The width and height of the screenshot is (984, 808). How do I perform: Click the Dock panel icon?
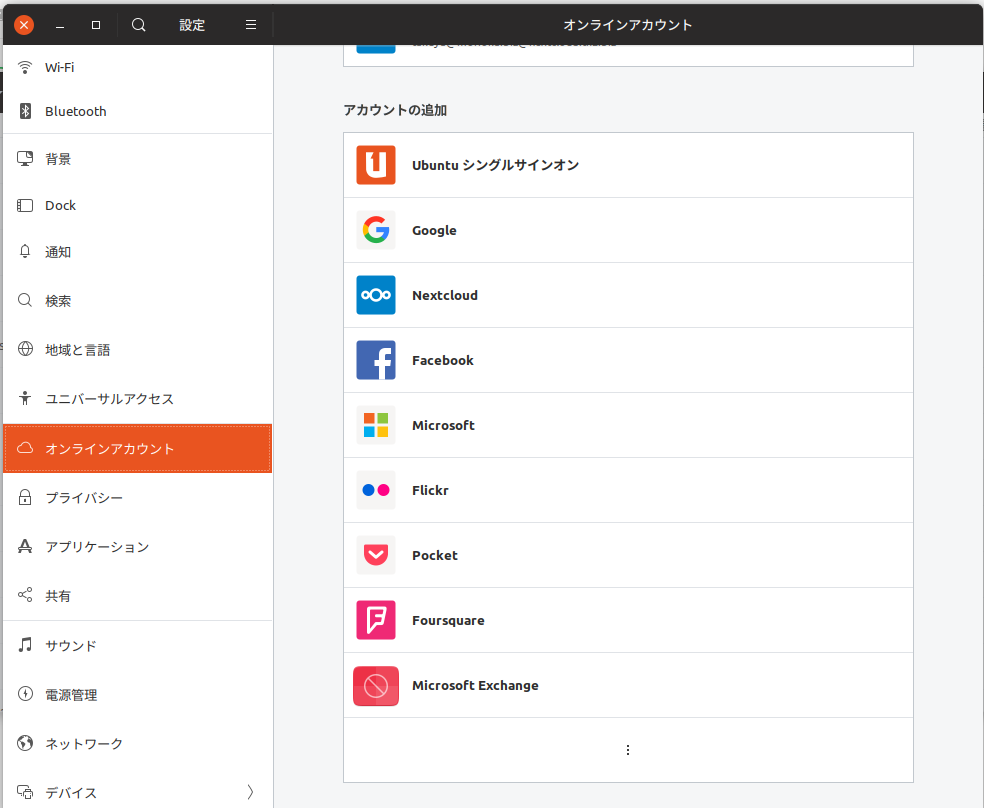pos(25,205)
